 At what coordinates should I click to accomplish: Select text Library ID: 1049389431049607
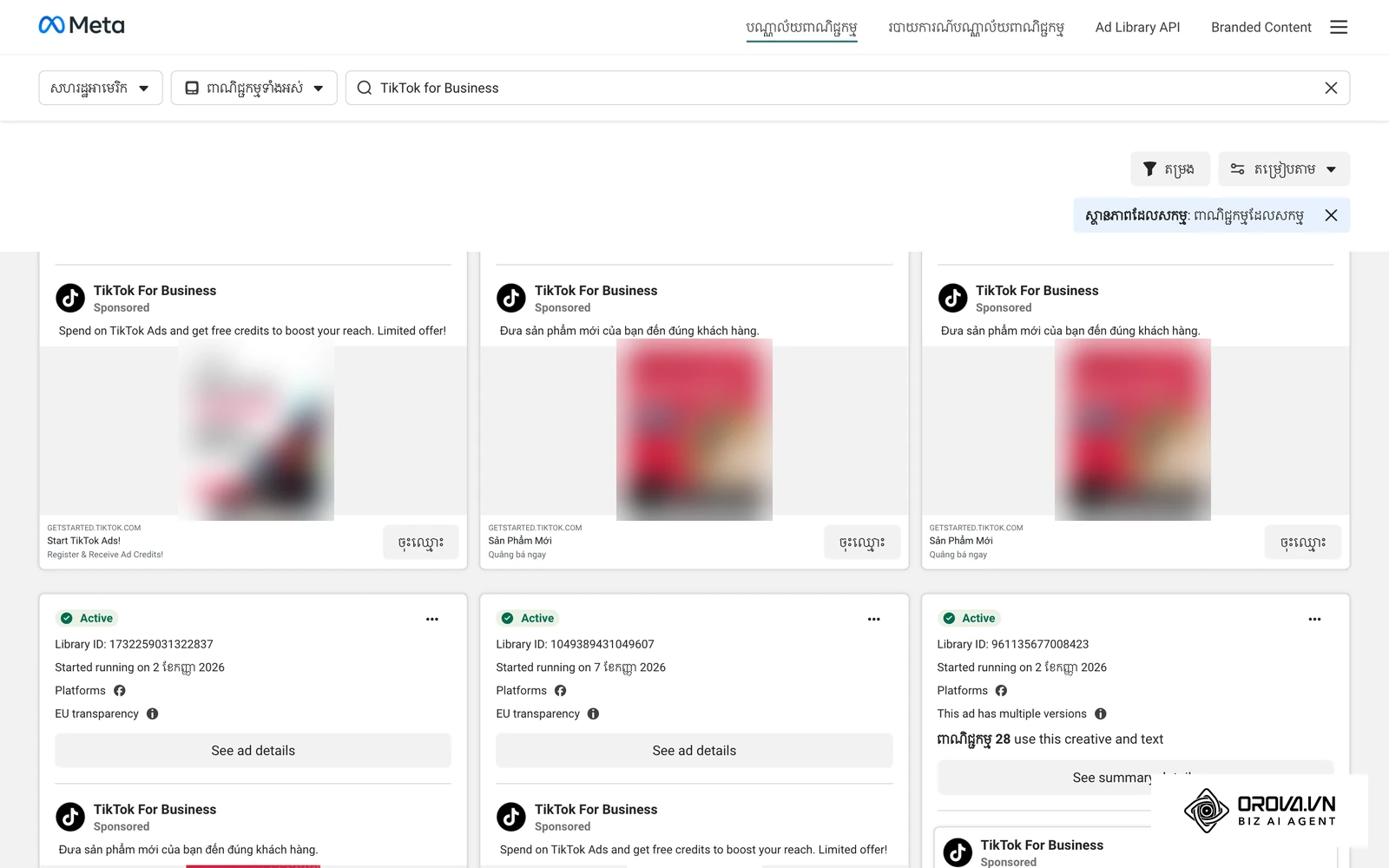tap(575, 644)
